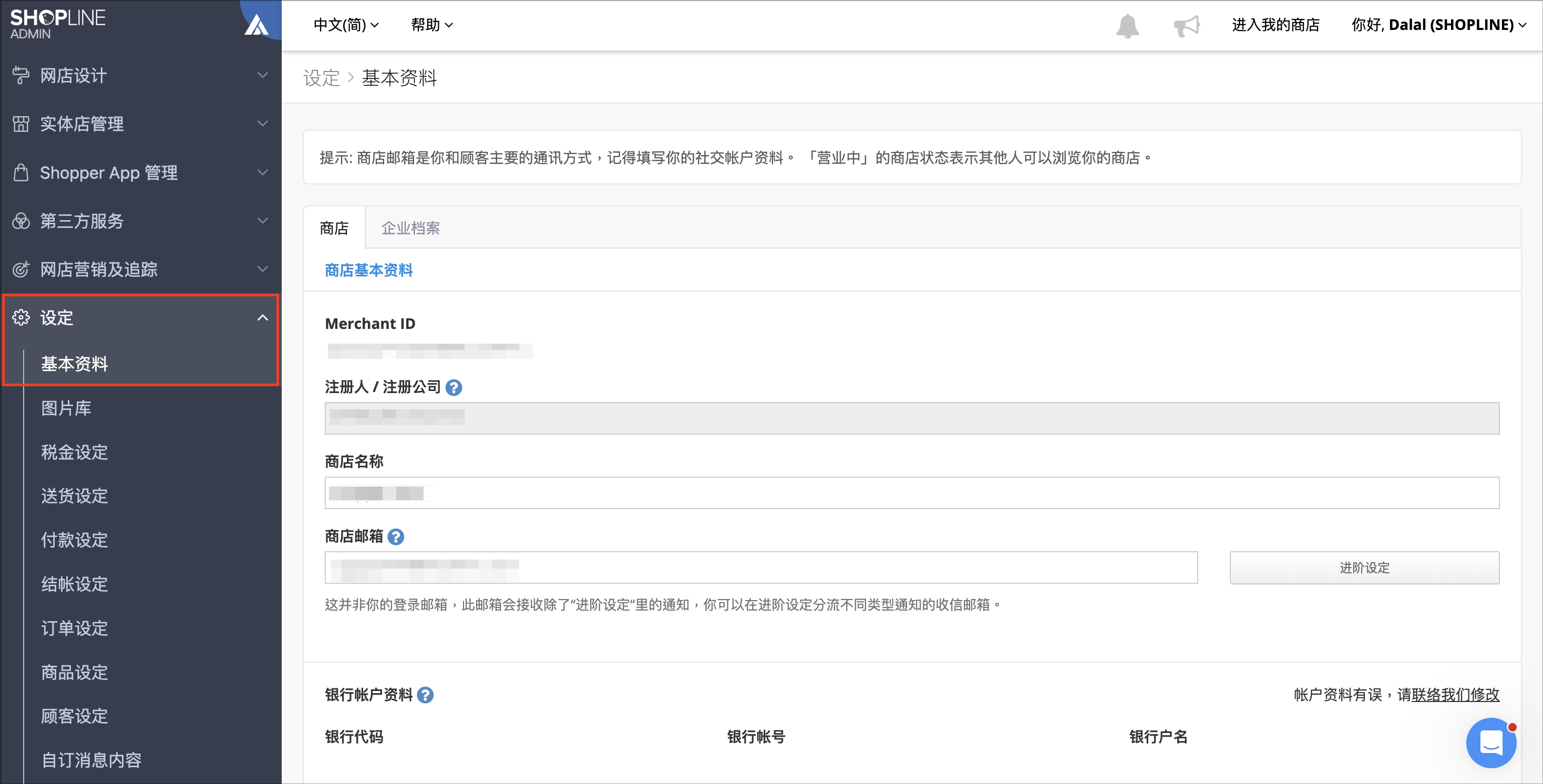
Task: Open the notification bell
Action: point(1127,26)
